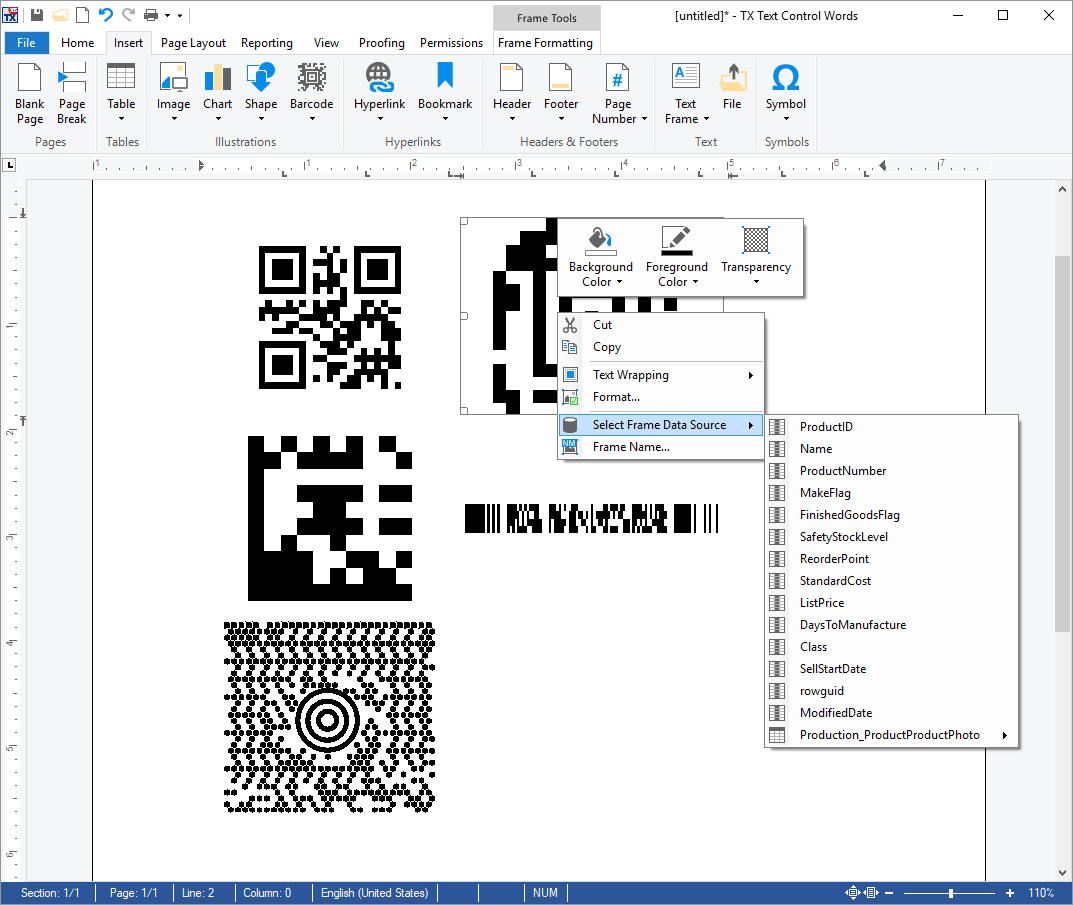Image resolution: width=1073 pixels, height=905 pixels.
Task: Insert a Barcode object
Action: click(311, 94)
